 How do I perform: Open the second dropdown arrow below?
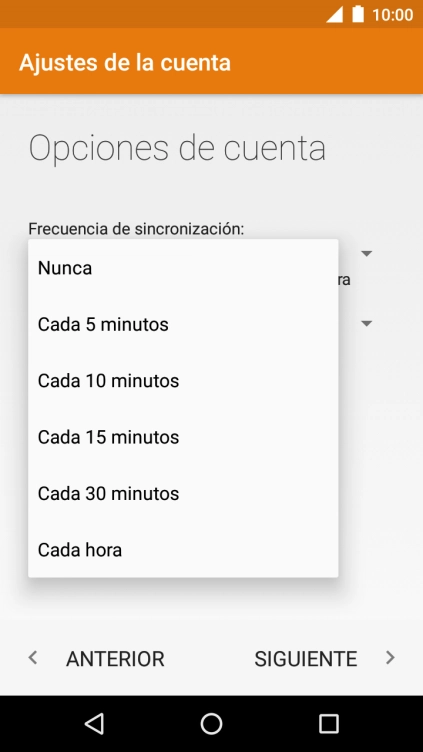click(367, 324)
